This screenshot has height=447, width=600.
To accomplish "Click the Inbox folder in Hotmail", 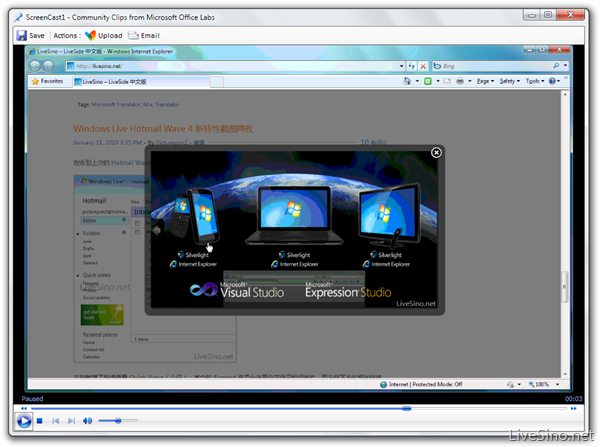I will coord(104,220).
